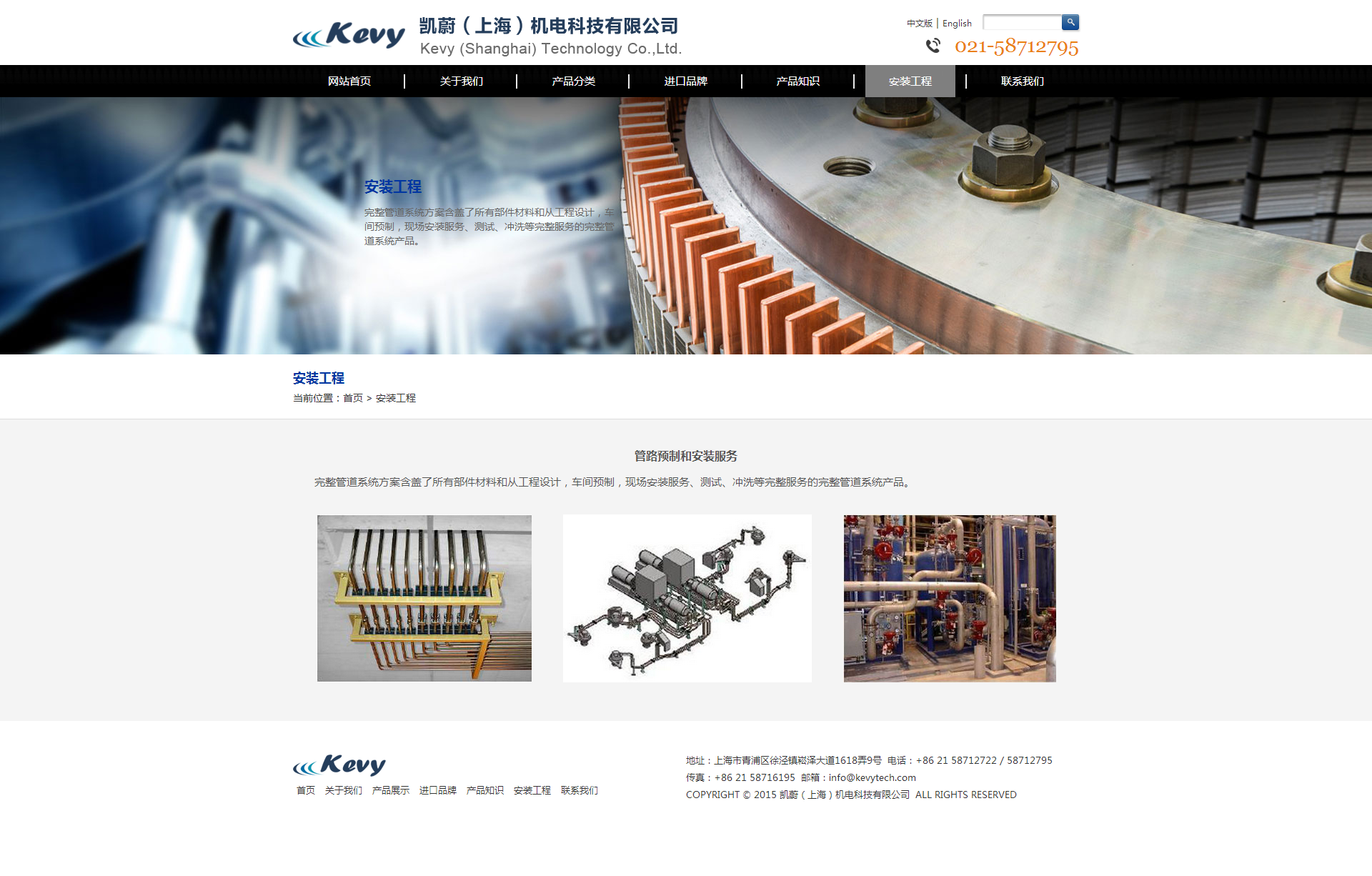Click the Kevy logo in header

pos(349,34)
